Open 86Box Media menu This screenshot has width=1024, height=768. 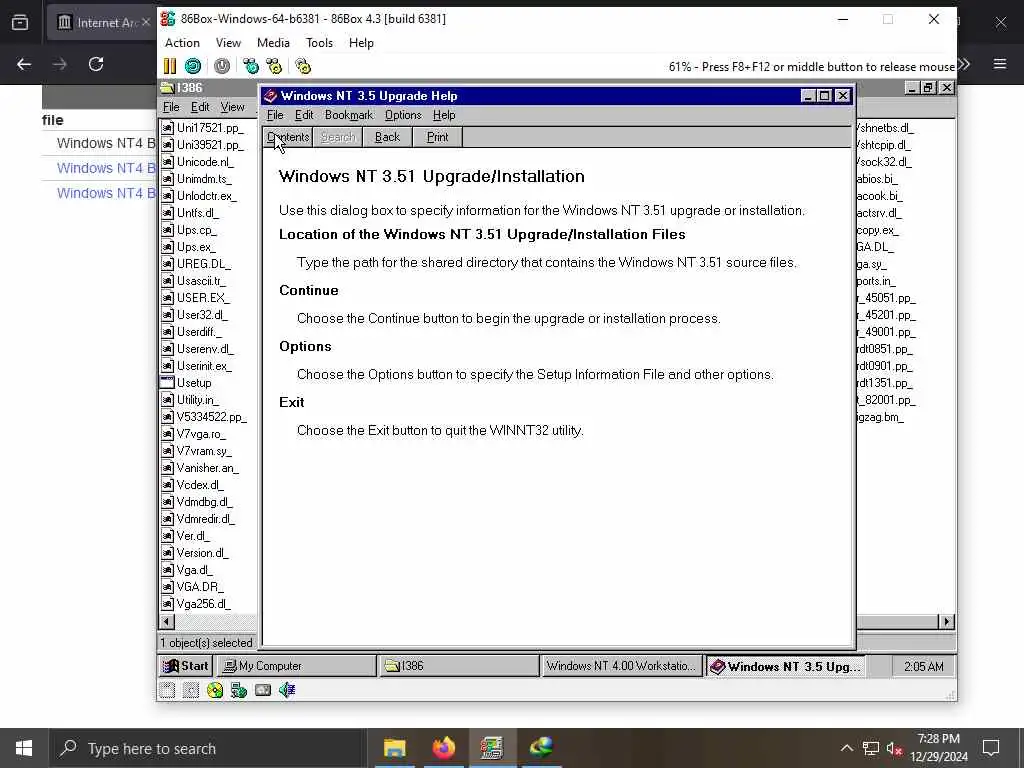pos(273,42)
